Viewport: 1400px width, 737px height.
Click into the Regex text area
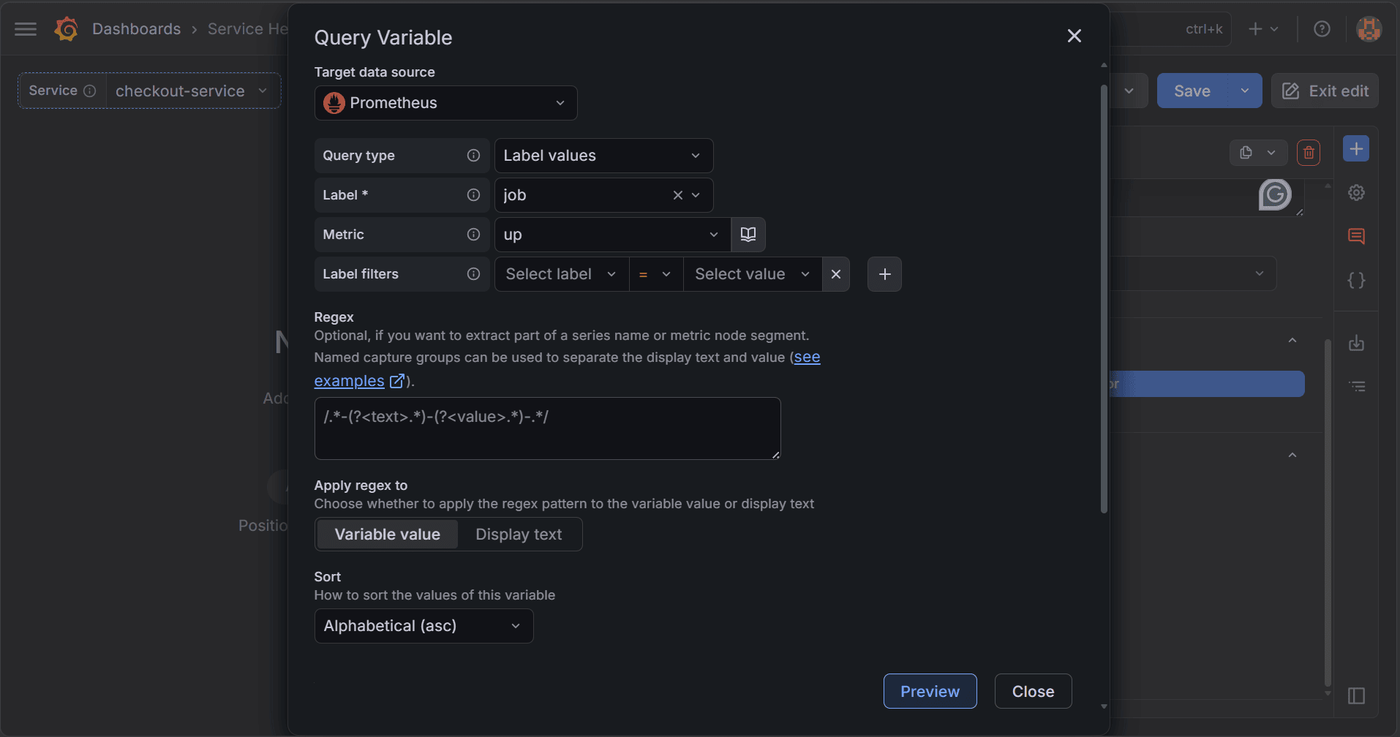(x=547, y=428)
